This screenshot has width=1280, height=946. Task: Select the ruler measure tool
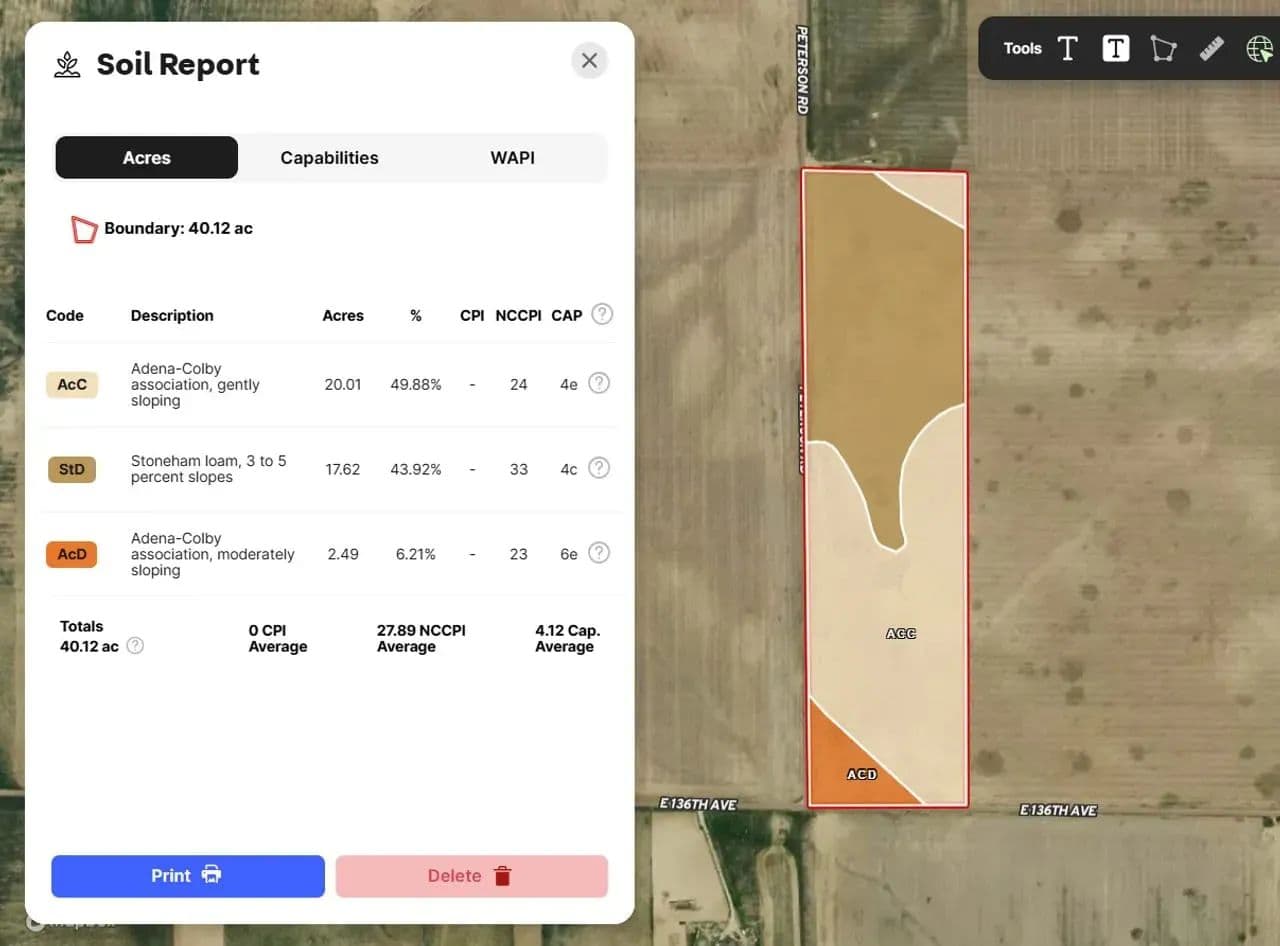[x=1211, y=48]
